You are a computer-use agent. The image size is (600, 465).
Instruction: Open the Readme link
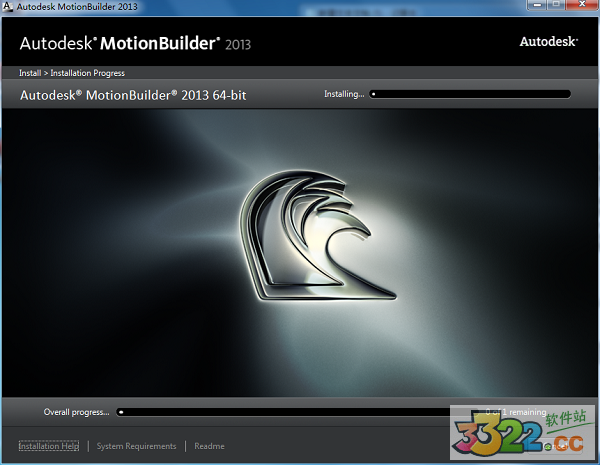(x=209, y=446)
